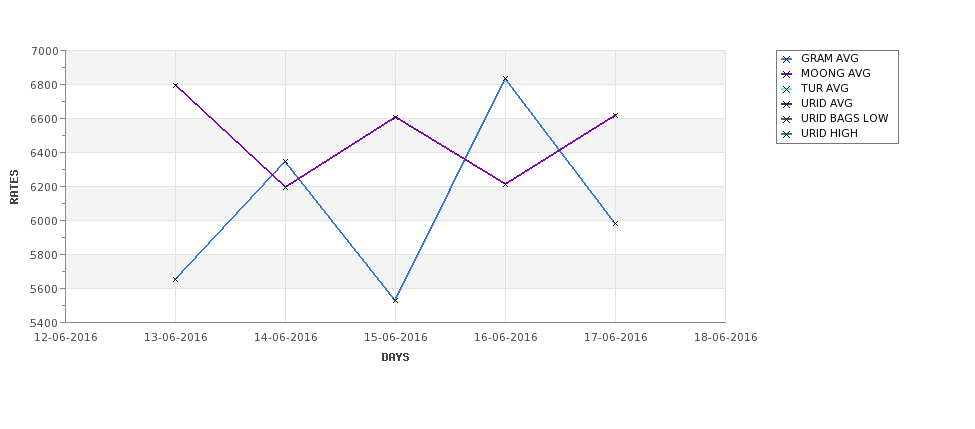This screenshot has width=975, height=429.
Task: Click GRAM AVG point on 17-06-2016
Action: point(616,224)
